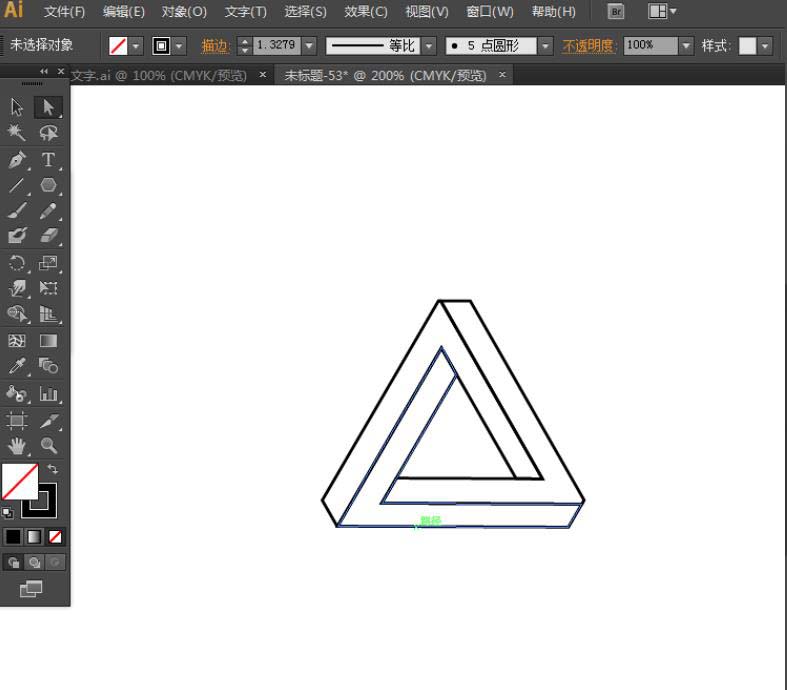This screenshot has height=690, width=787.
Task: Select the Blob Brush tool
Action: 17,235
